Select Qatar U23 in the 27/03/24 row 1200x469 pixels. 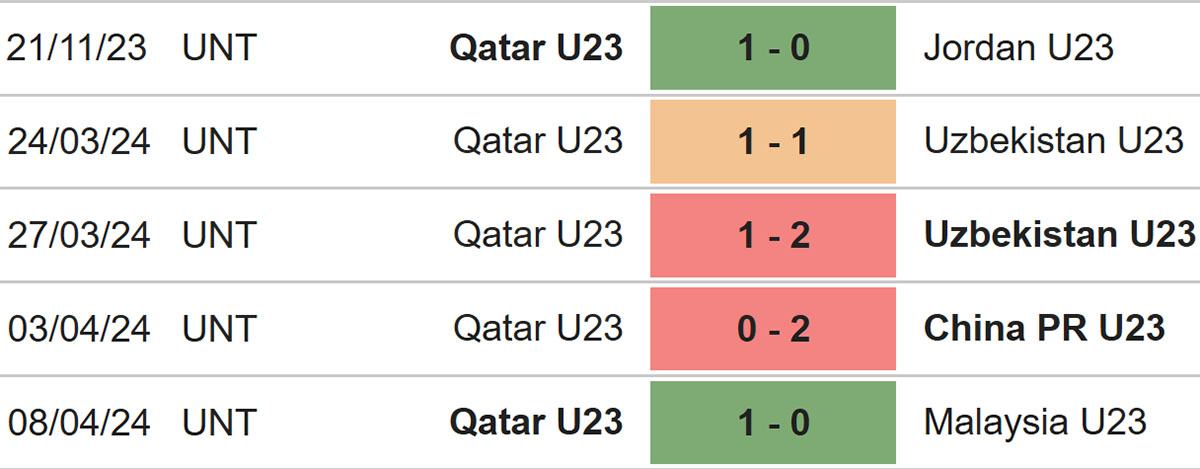click(538, 234)
